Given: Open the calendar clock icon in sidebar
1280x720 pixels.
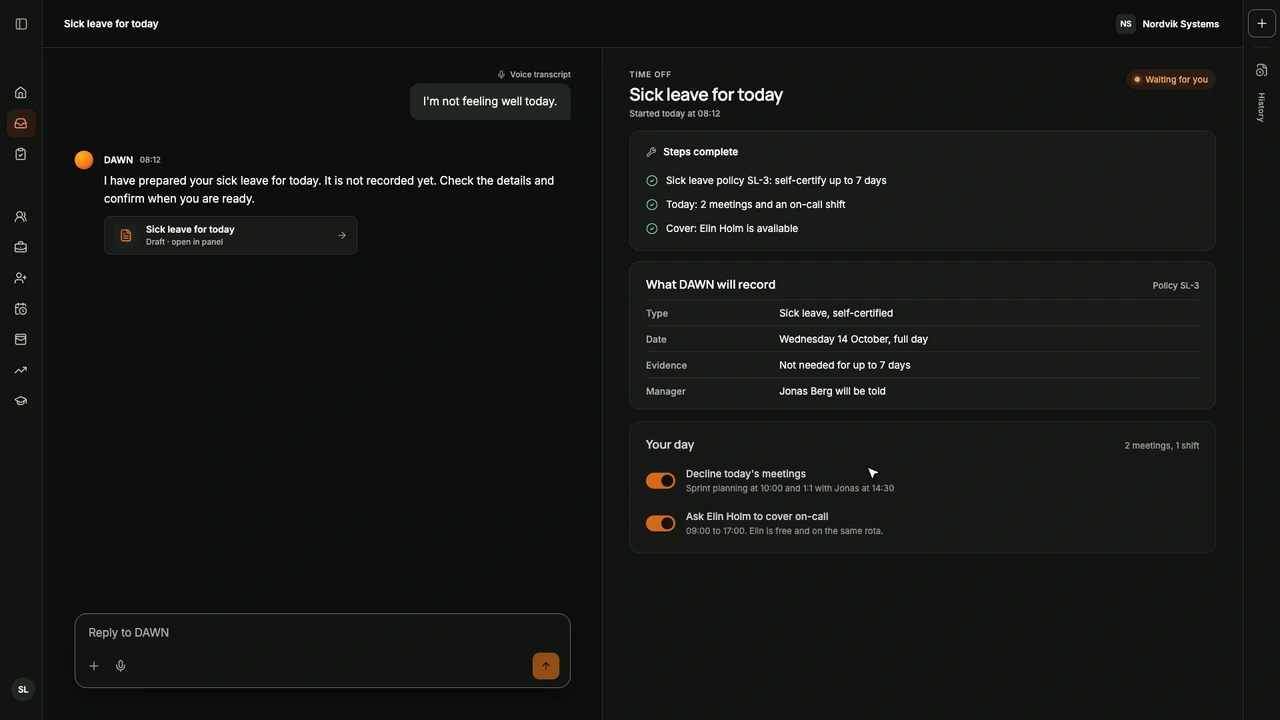Looking at the screenshot, I should pyautogui.click(x=20, y=309).
